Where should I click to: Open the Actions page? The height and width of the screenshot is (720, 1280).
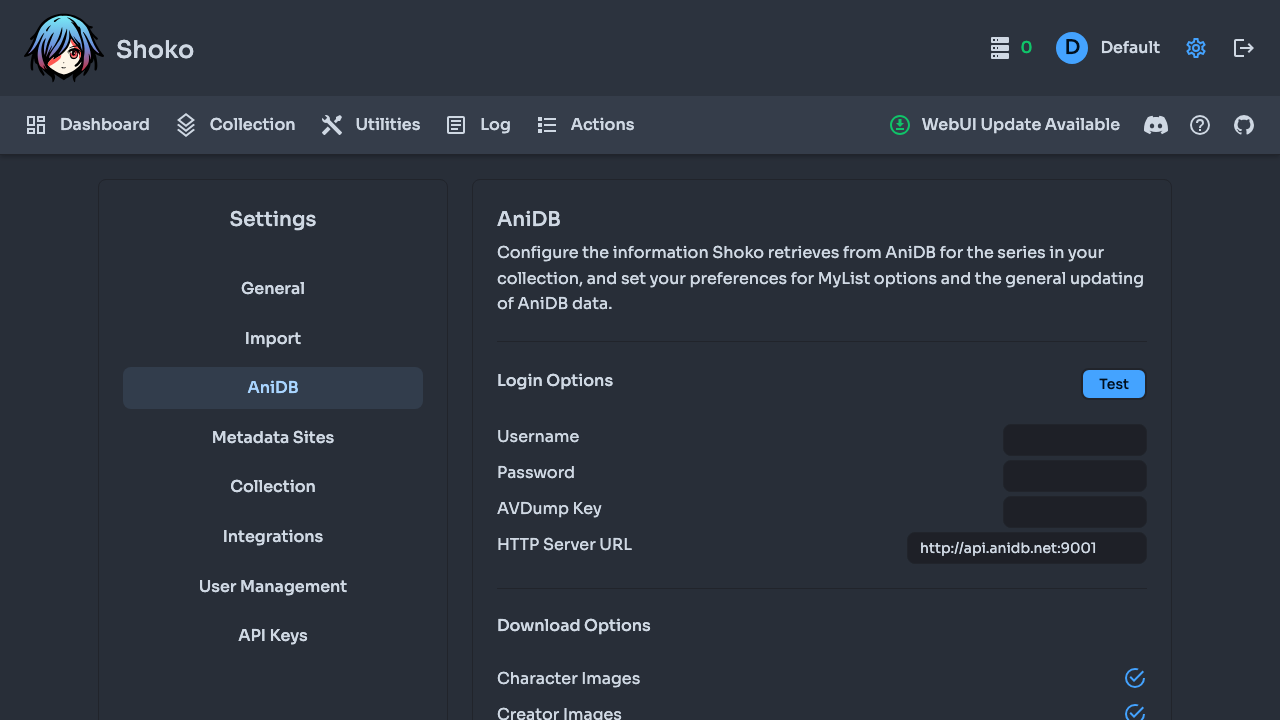tap(585, 125)
